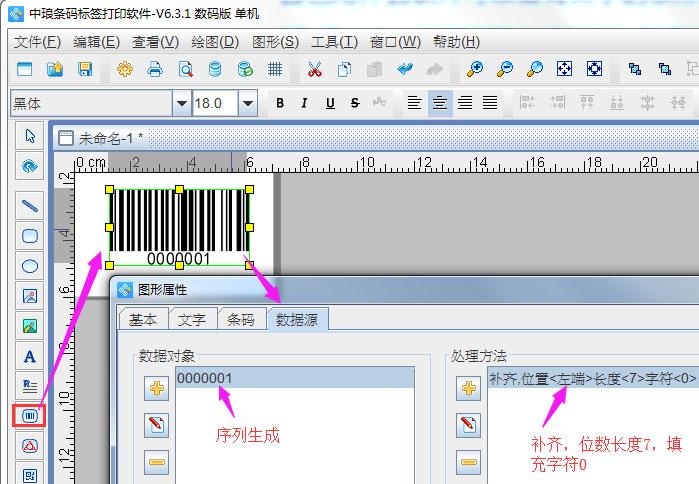Toggle bold formatting button
Screen dimensions: 699x484
tap(280, 103)
